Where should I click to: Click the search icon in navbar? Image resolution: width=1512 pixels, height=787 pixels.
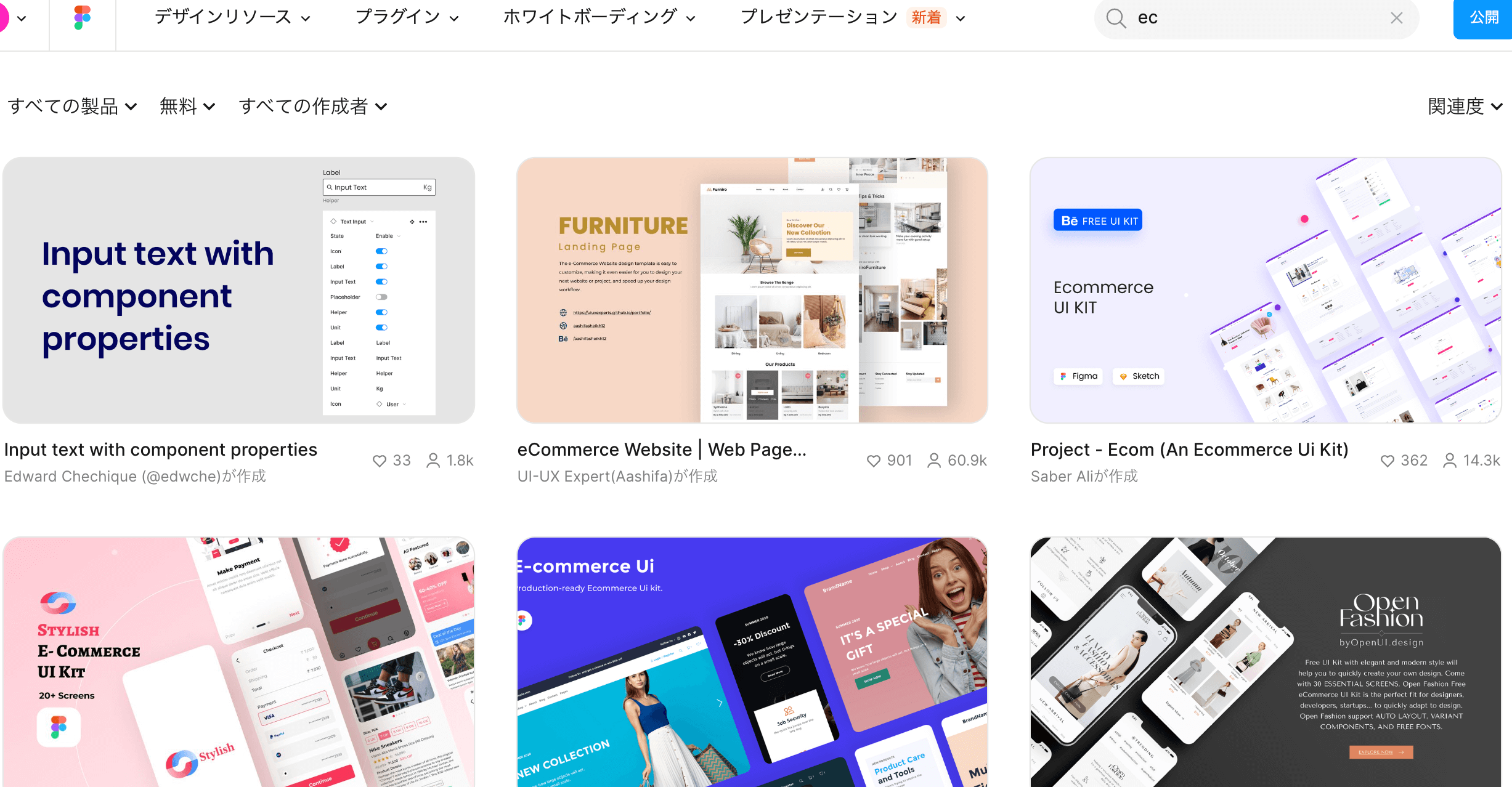(1117, 17)
